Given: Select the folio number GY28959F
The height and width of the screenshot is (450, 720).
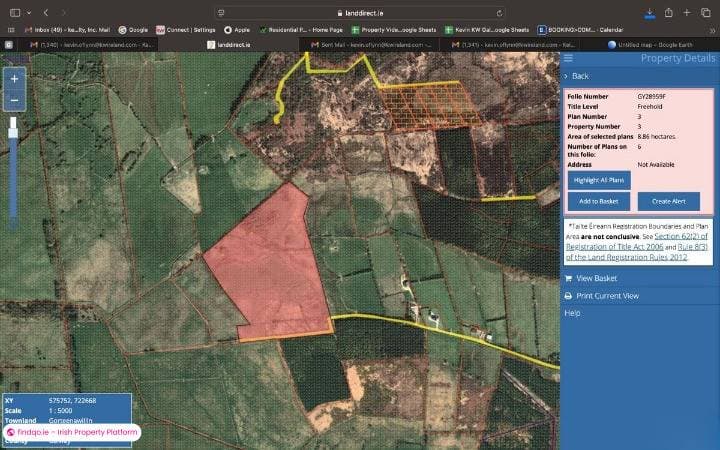Looking at the screenshot, I should 651,96.
